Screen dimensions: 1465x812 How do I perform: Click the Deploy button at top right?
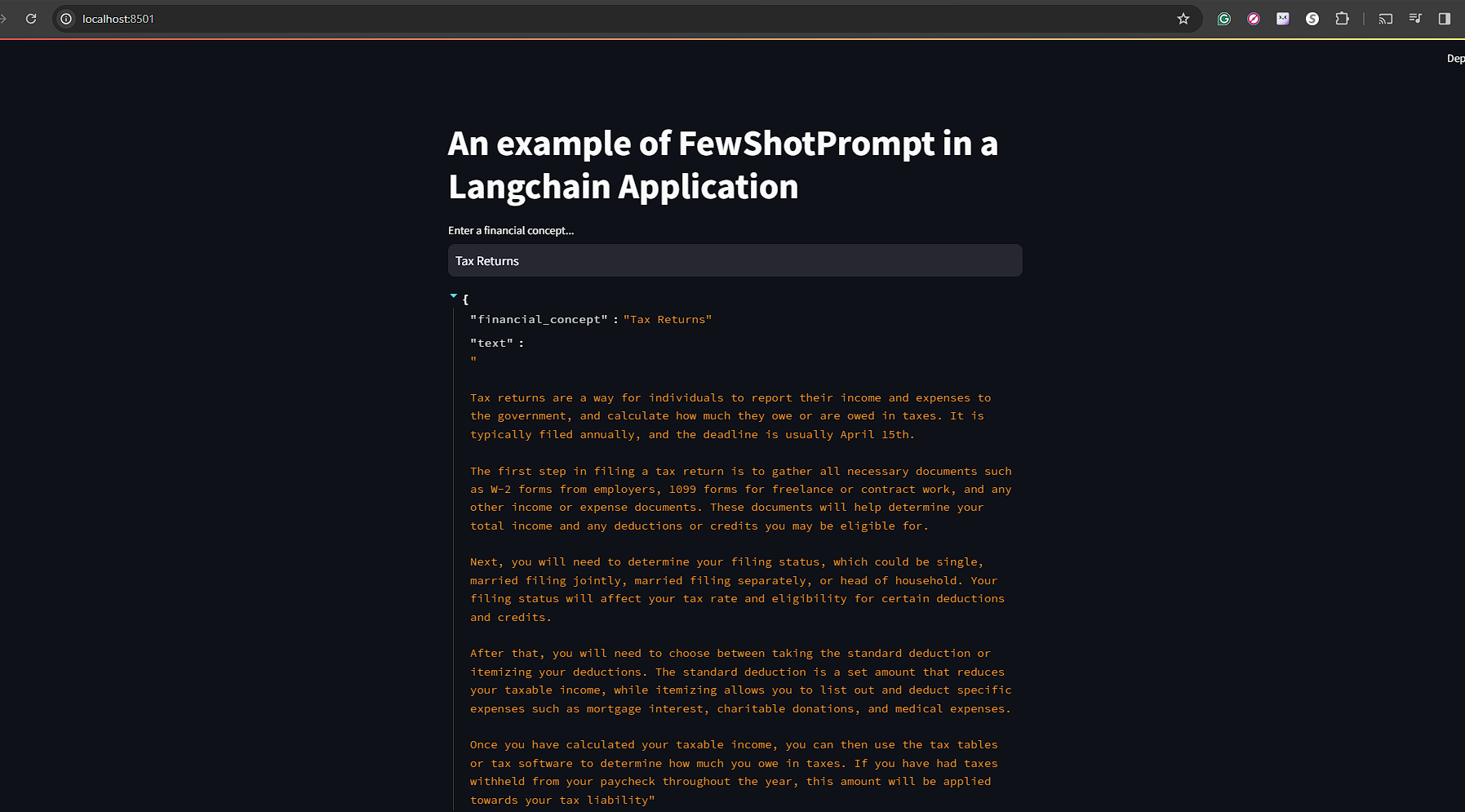[x=1455, y=59]
